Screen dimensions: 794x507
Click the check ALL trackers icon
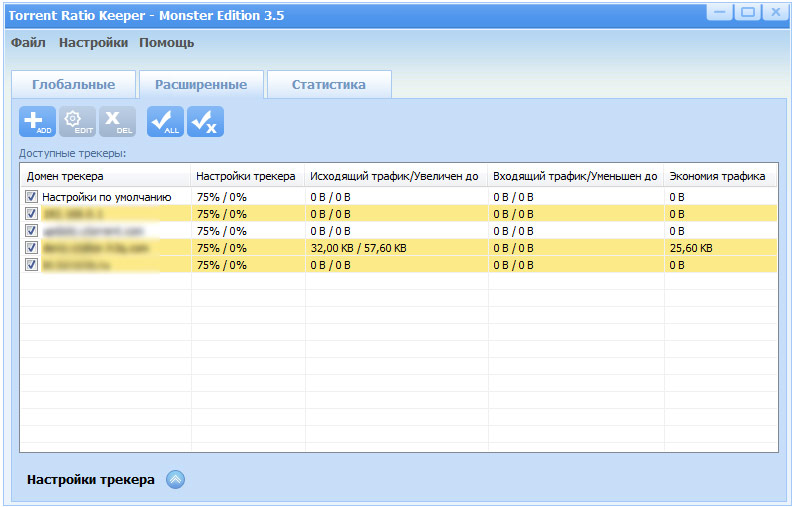165,121
